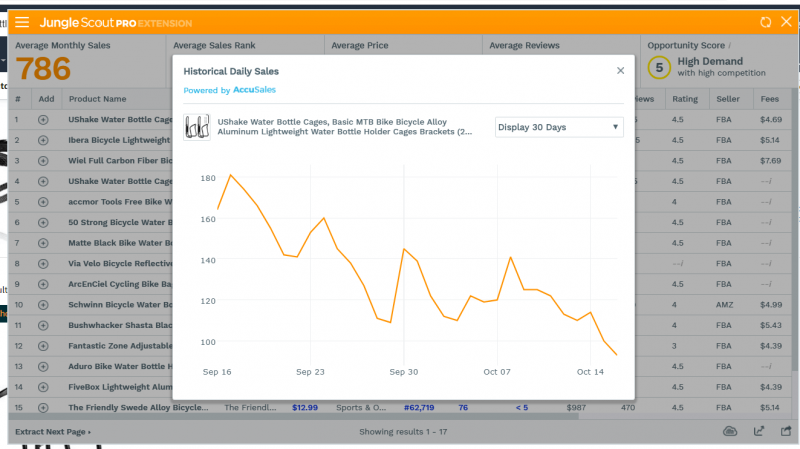Add The Friendly Swede Alloy product

(x=43, y=408)
